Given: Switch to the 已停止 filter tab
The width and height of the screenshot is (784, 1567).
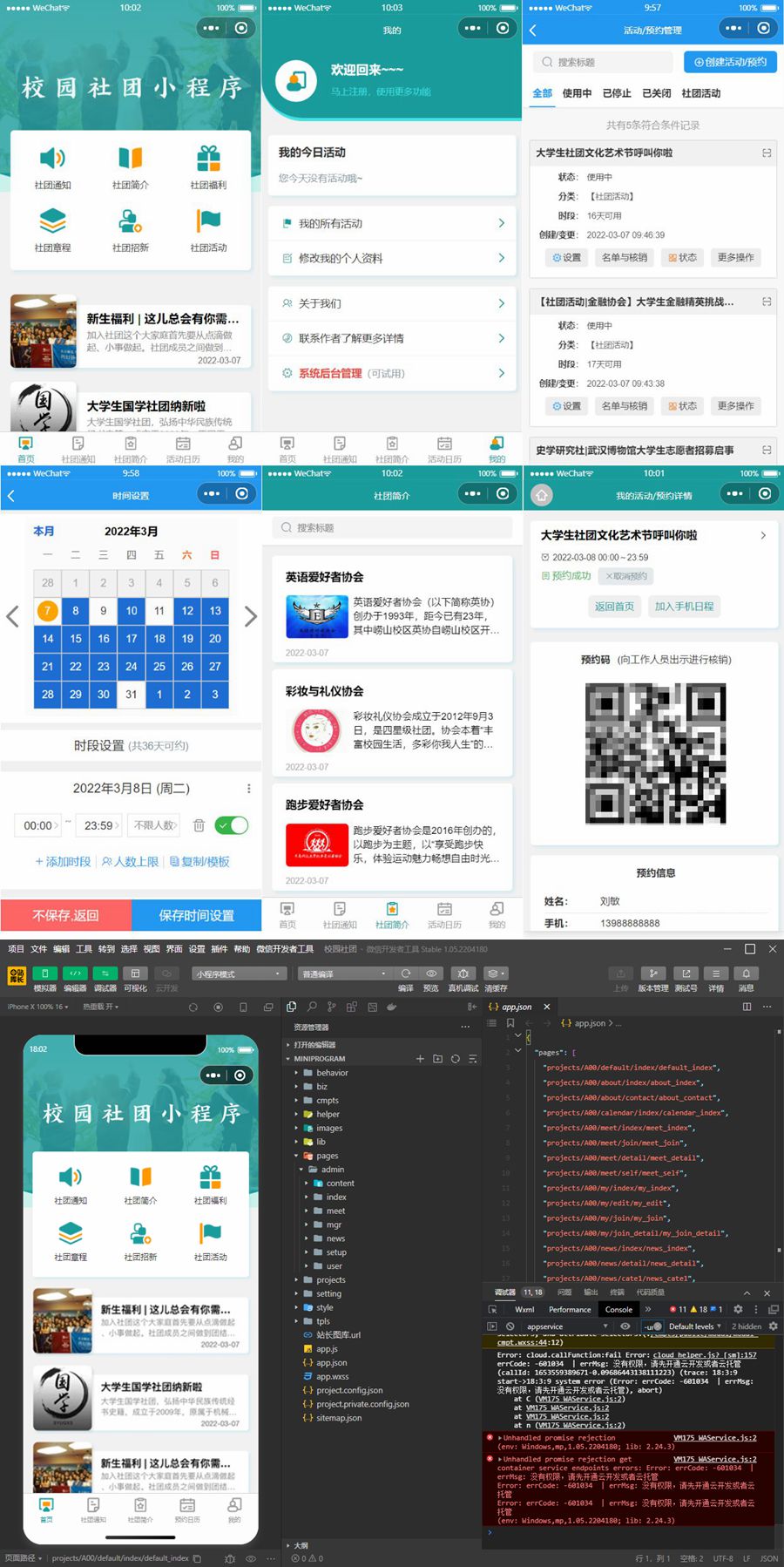Looking at the screenshot, I should [617, 93].
